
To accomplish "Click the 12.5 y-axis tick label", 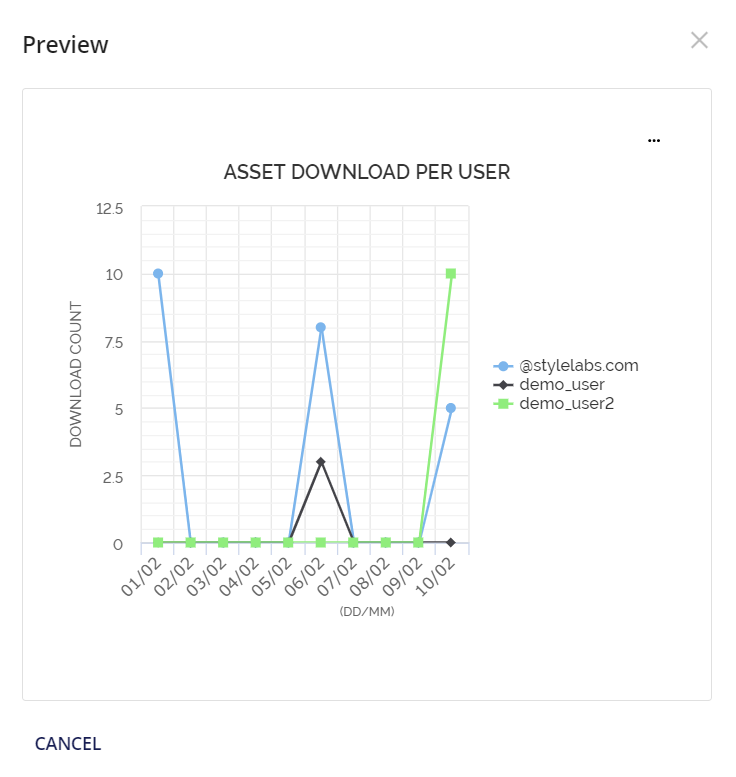I will tap(108, 209).
